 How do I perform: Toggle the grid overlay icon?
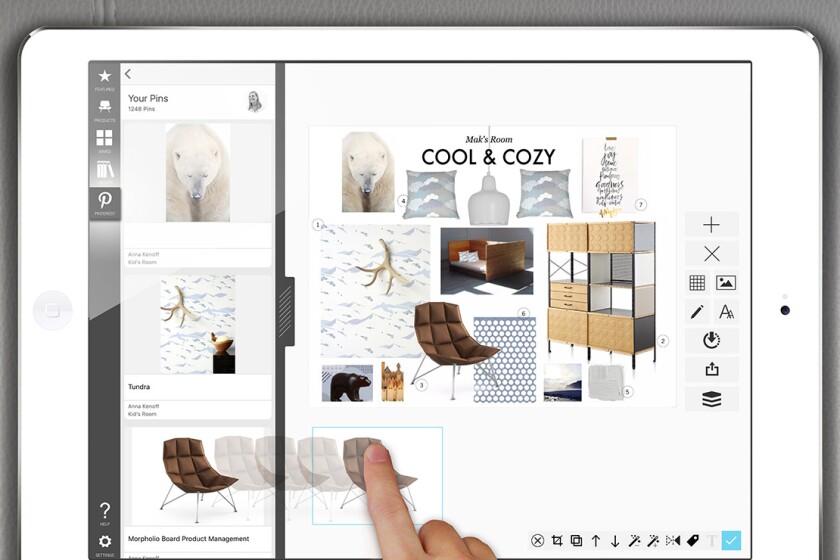click(x=697, y=283)
